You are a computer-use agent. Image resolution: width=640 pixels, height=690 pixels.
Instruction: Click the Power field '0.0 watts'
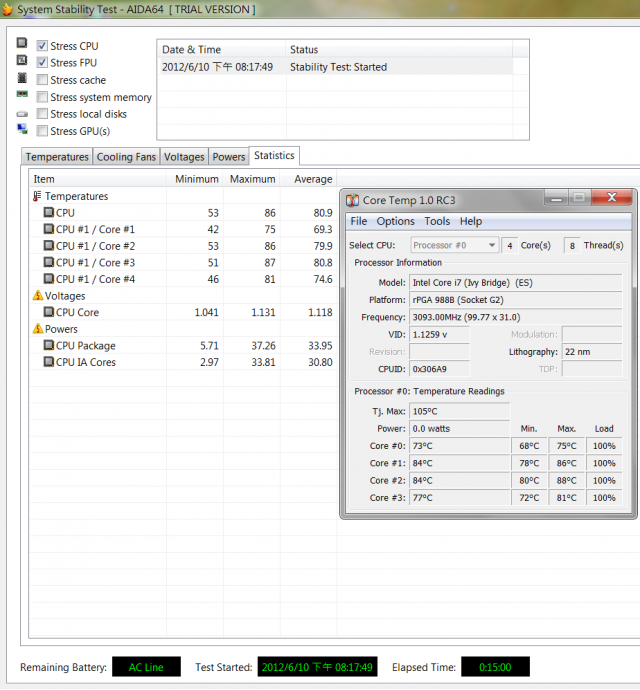click(460, 429)
